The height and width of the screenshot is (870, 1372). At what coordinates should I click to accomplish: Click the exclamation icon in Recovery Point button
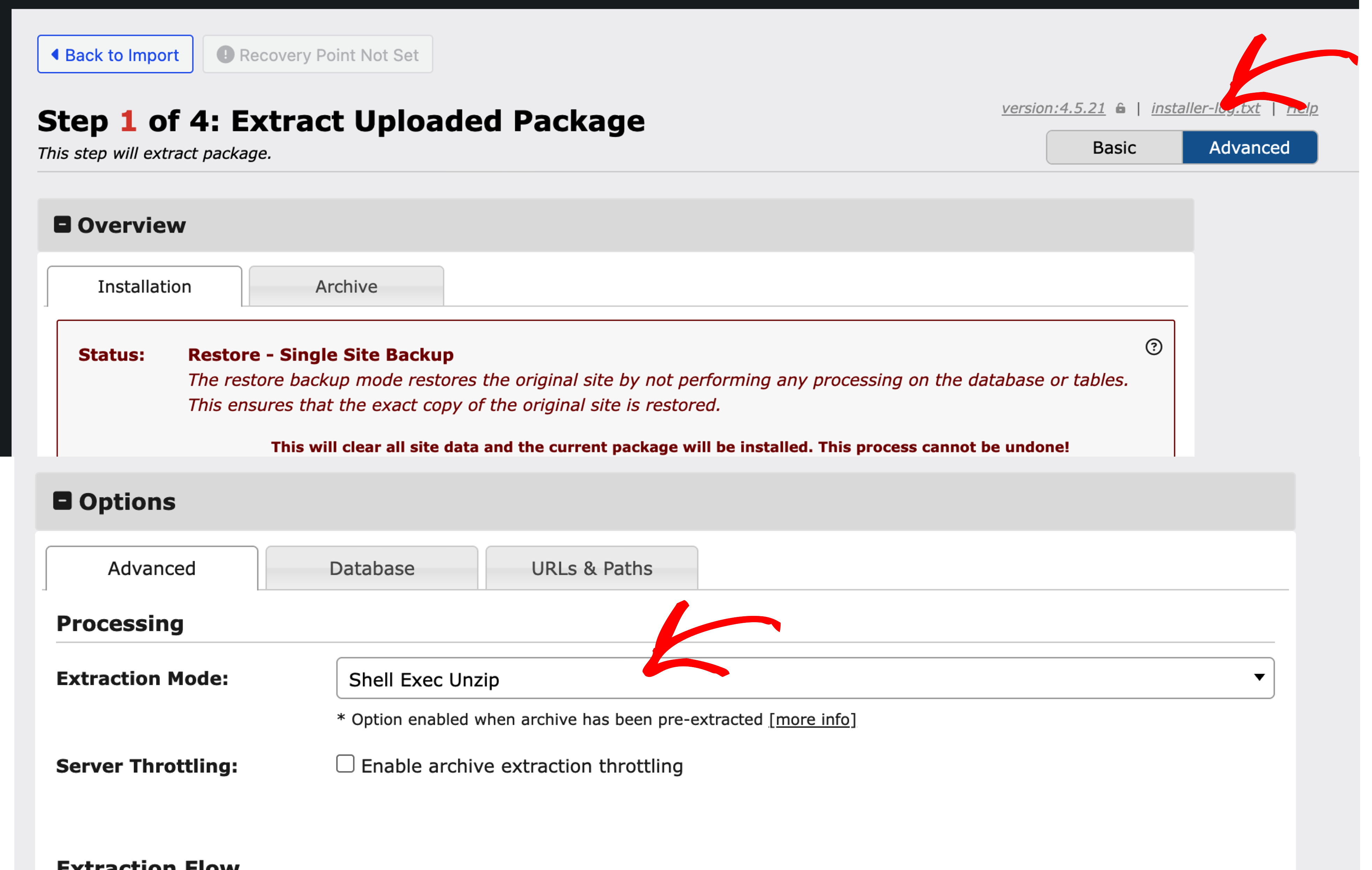(x=225, y=55)
